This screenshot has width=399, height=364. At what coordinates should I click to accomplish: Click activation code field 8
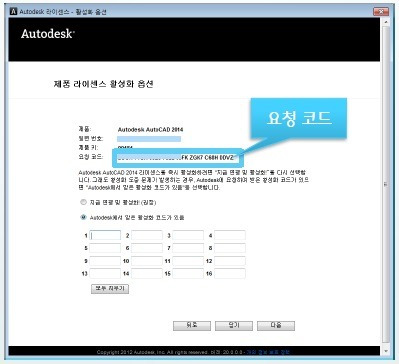[x=230, y=248]
